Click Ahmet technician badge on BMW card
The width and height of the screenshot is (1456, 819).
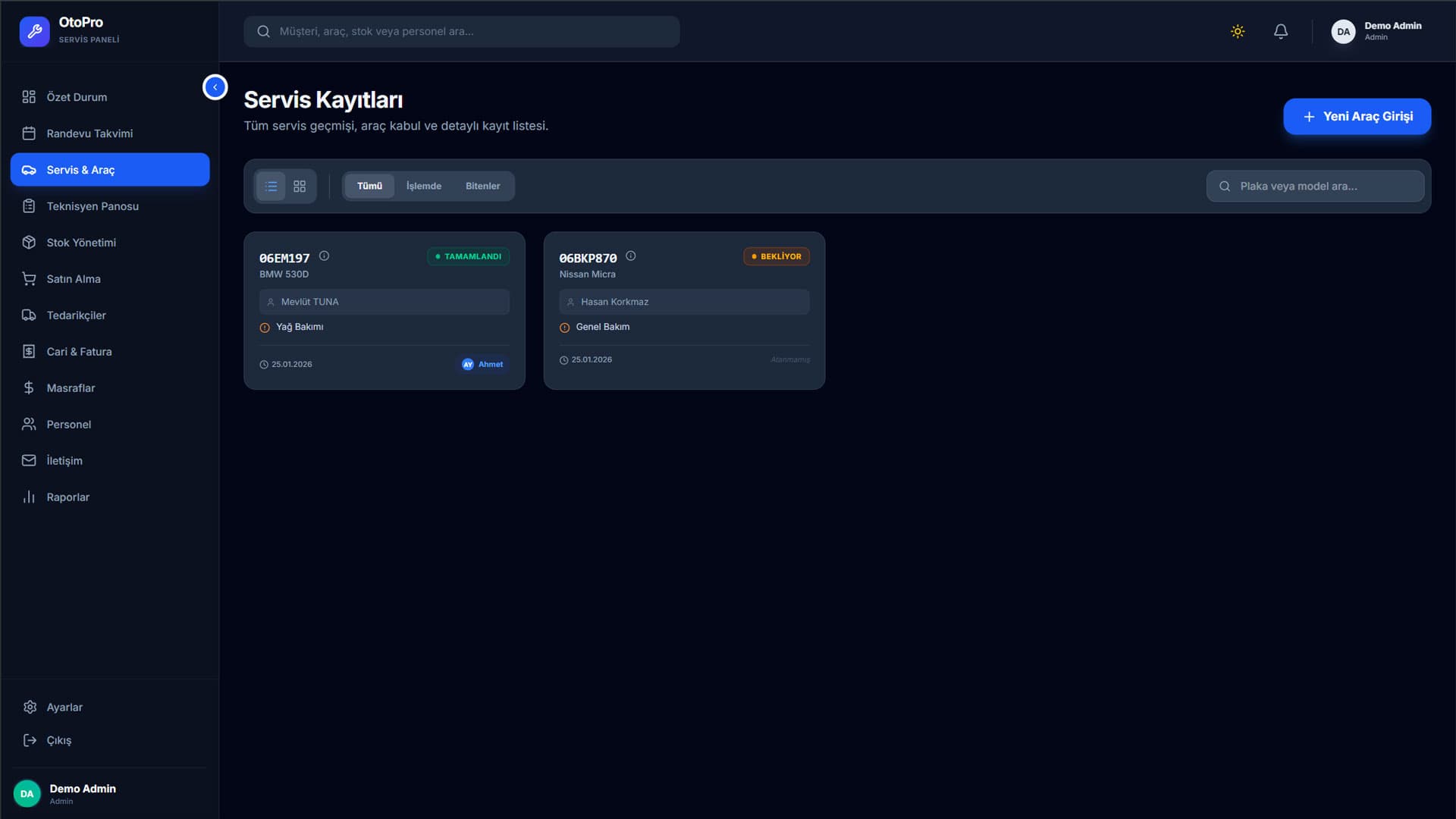(x=483, y=364)
